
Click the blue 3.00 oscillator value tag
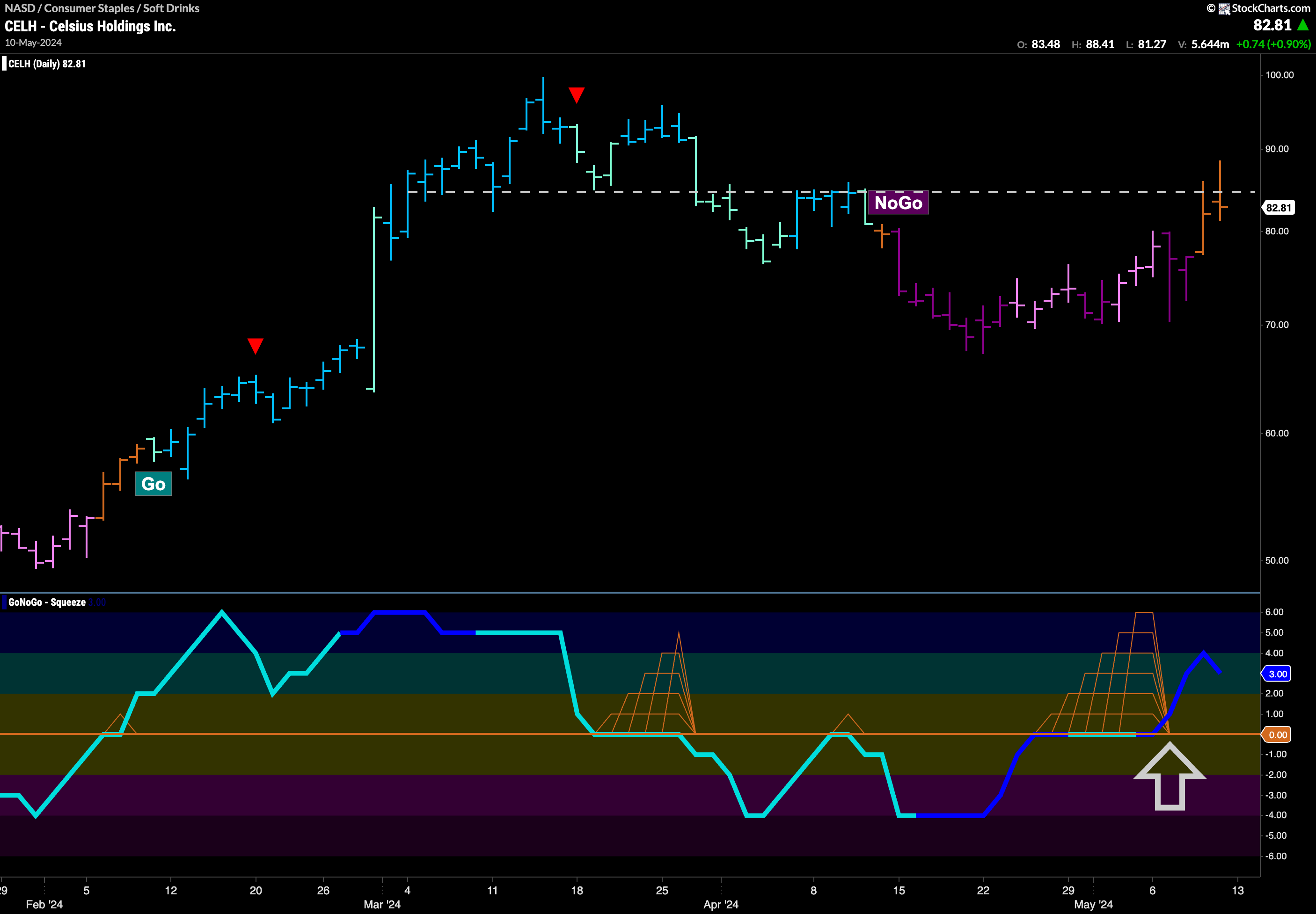1277,674
